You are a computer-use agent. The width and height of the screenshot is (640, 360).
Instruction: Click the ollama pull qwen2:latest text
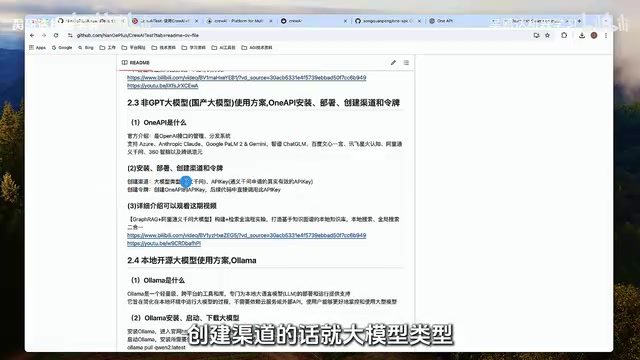pyautogui.click(x=156, y=347)
